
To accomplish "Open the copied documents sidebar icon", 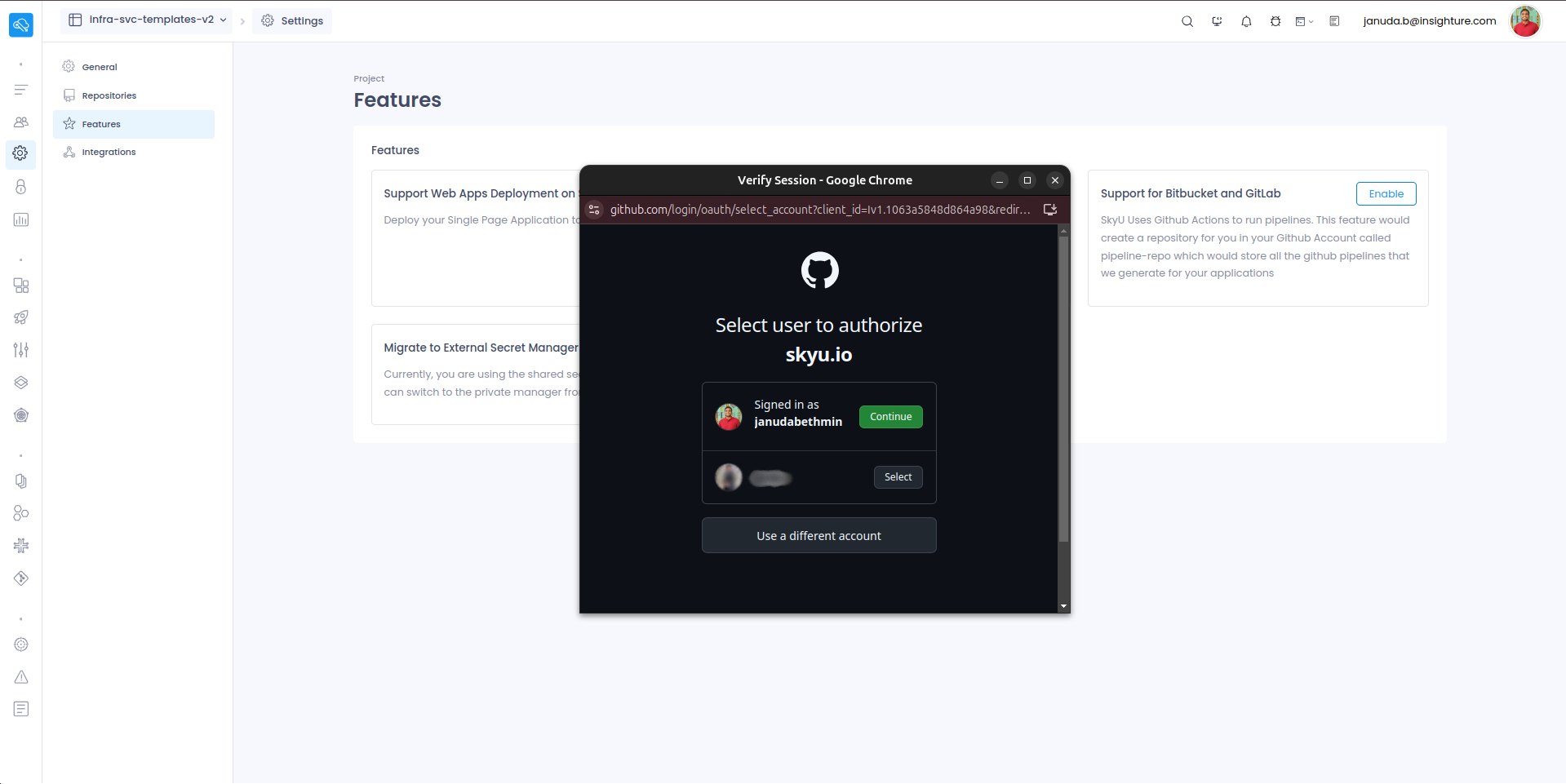I will coord(21,481).
